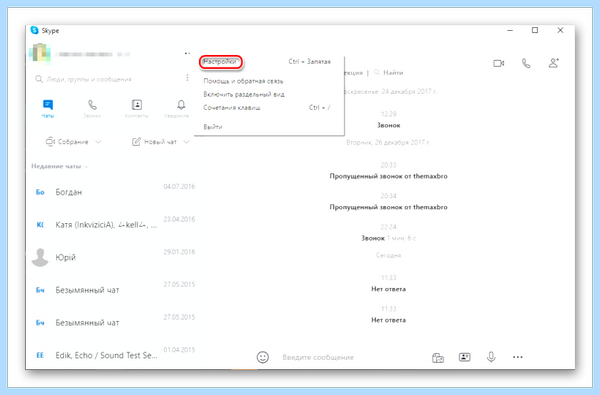Click Юрій's gray avatar picture
The image size is (600, 395).
[40, 257]
